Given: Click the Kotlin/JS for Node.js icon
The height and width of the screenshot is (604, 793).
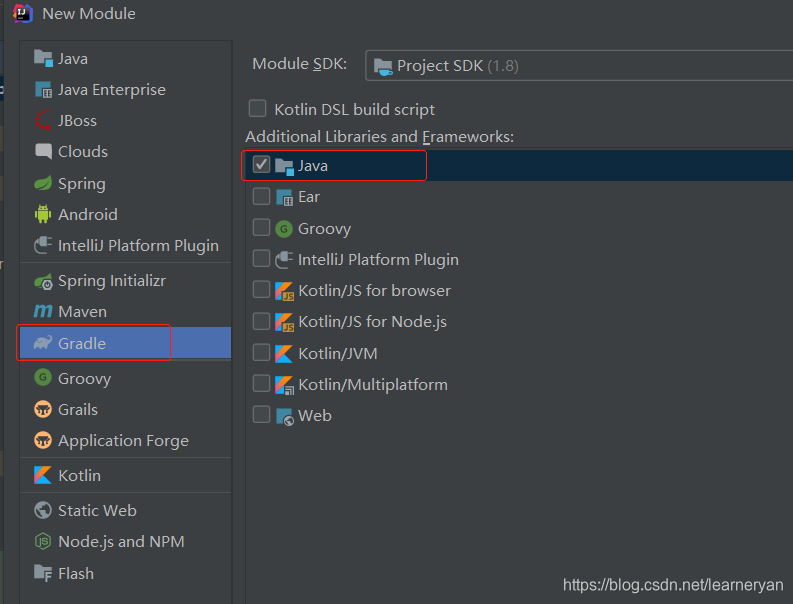Looking at the screenshot, I should (284, 322).
